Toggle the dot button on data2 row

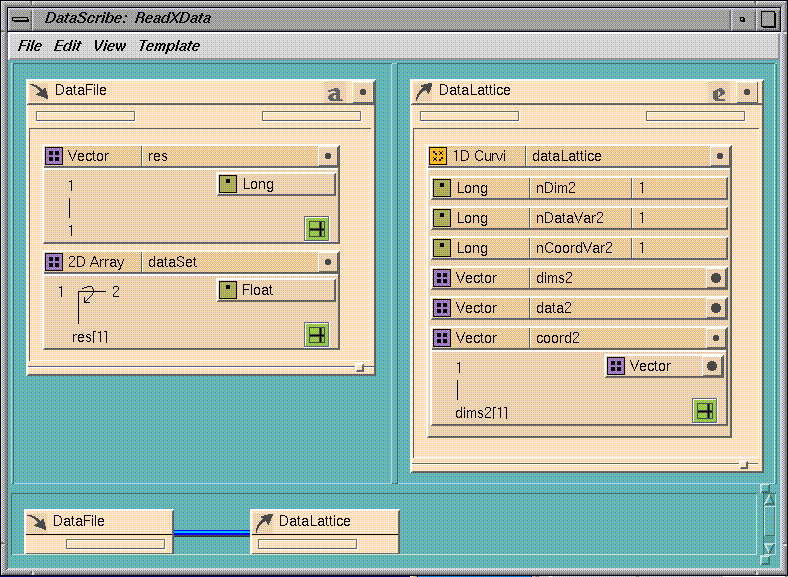pos(715,308)
